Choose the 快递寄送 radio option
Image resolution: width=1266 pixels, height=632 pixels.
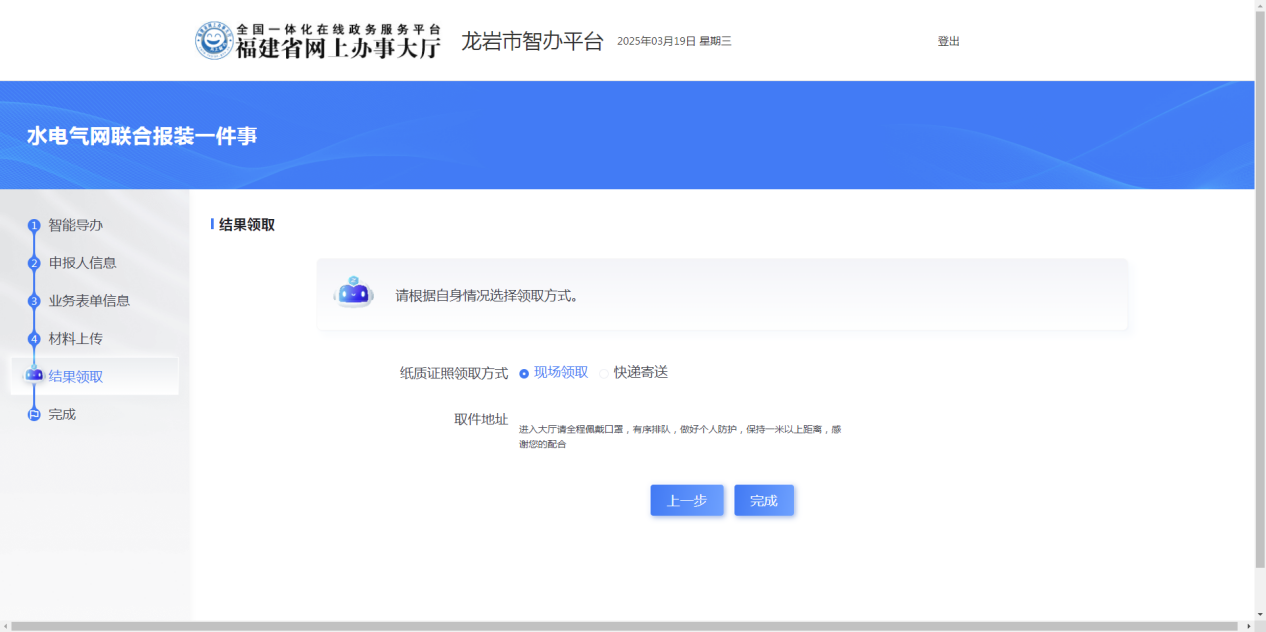(604, 373)
